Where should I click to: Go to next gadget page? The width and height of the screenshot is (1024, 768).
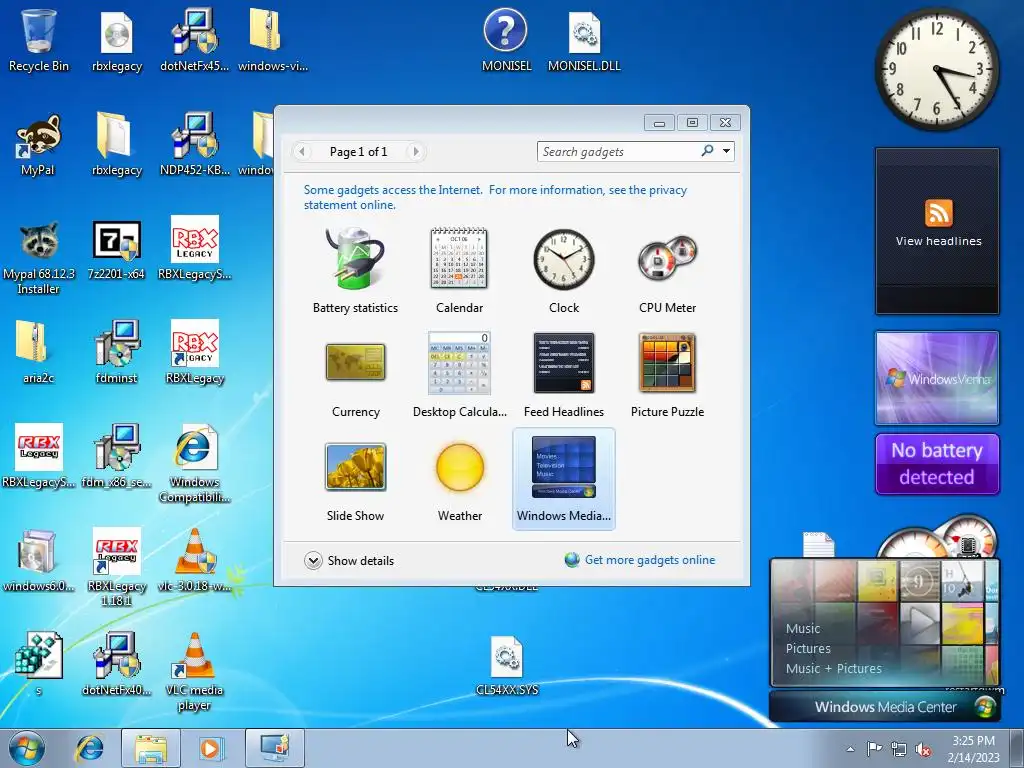coord(415,152)
